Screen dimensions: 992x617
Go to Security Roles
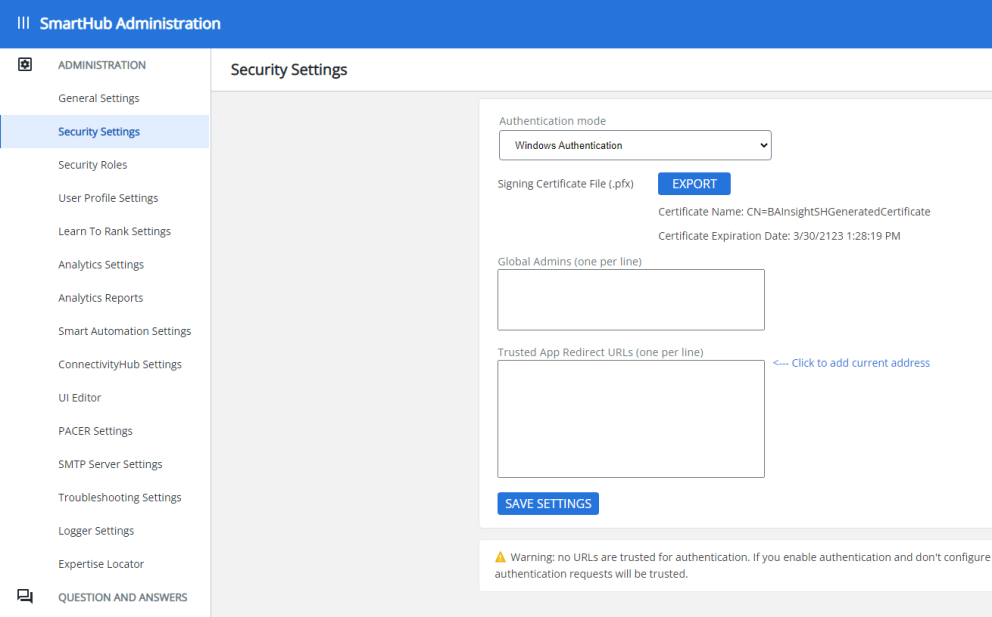(92, 165)
